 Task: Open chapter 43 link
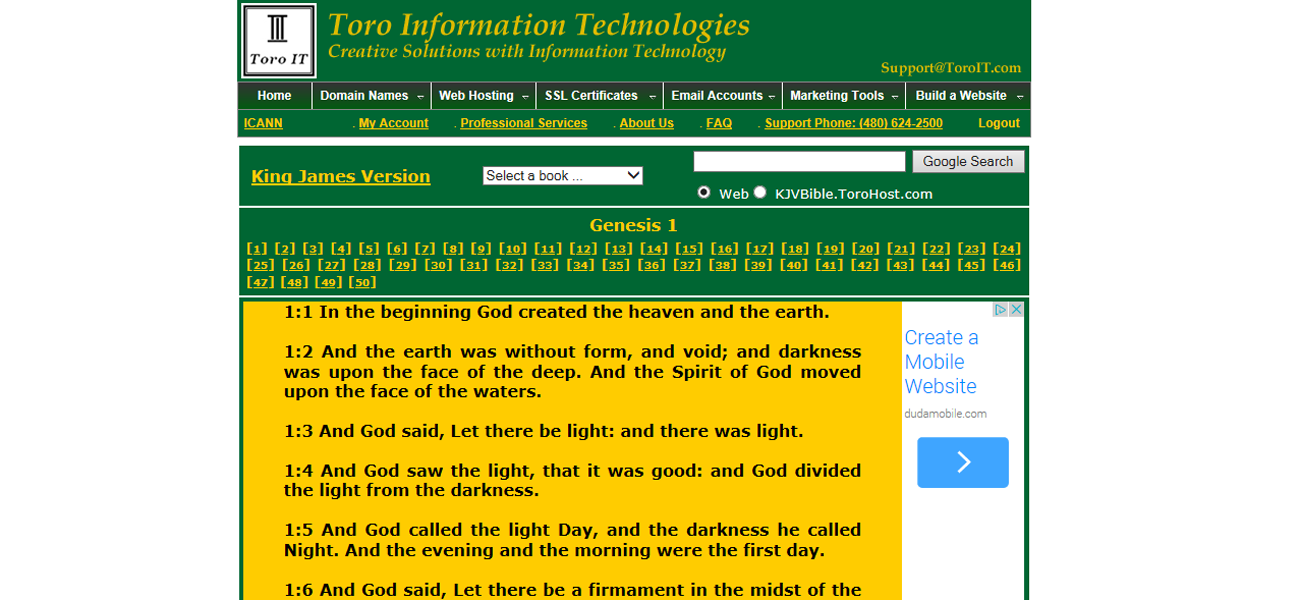(x=900, y=265)
